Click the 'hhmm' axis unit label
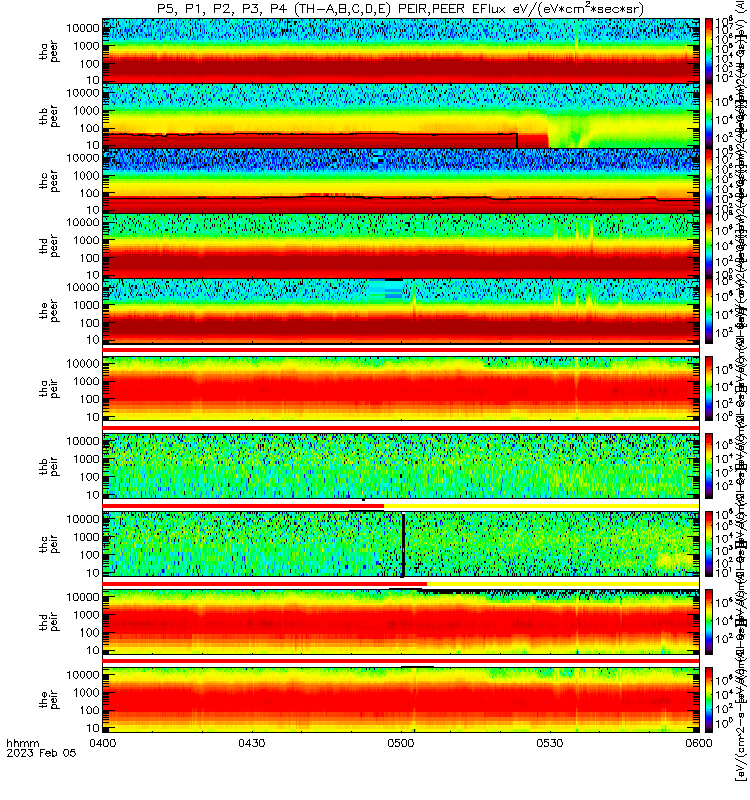The image size is (750, 800). (22, 743)
